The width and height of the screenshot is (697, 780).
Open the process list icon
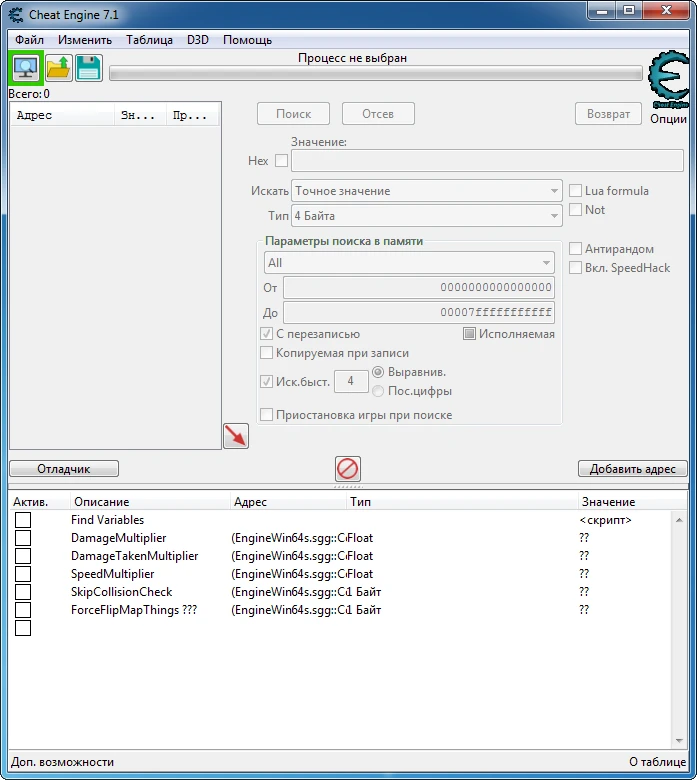pos(26,68)
